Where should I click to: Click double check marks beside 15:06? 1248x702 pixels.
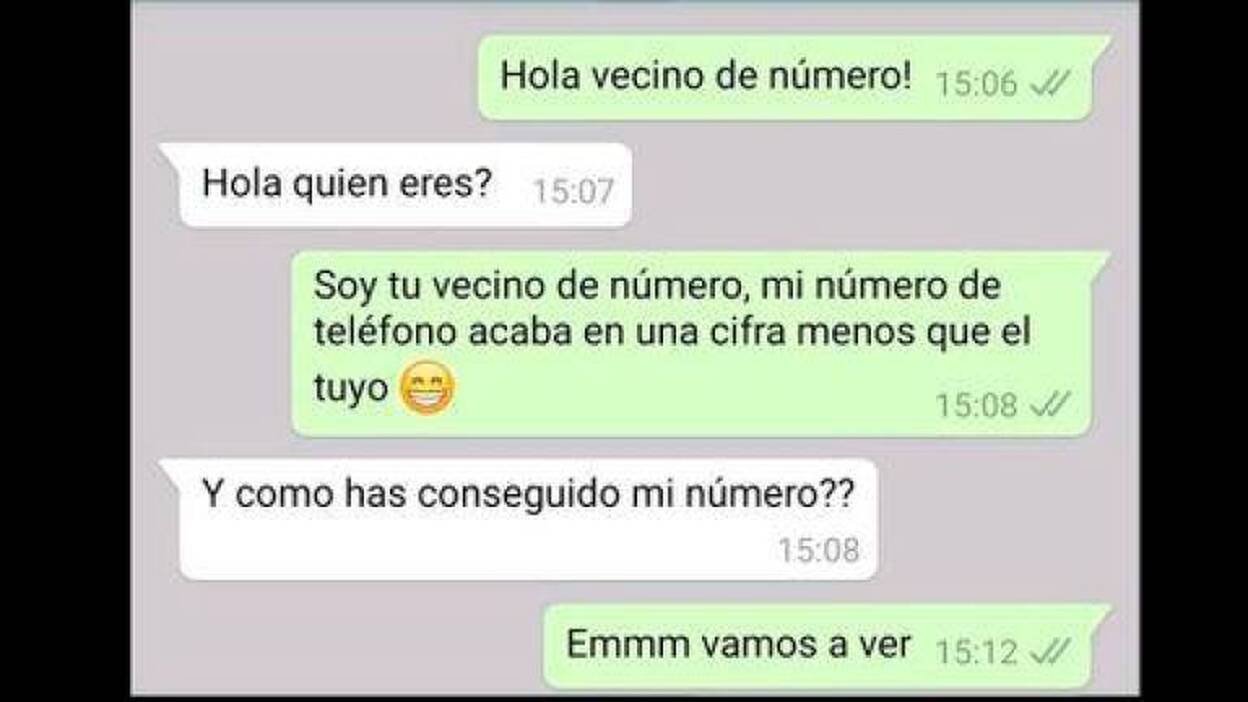[1050, 83]
